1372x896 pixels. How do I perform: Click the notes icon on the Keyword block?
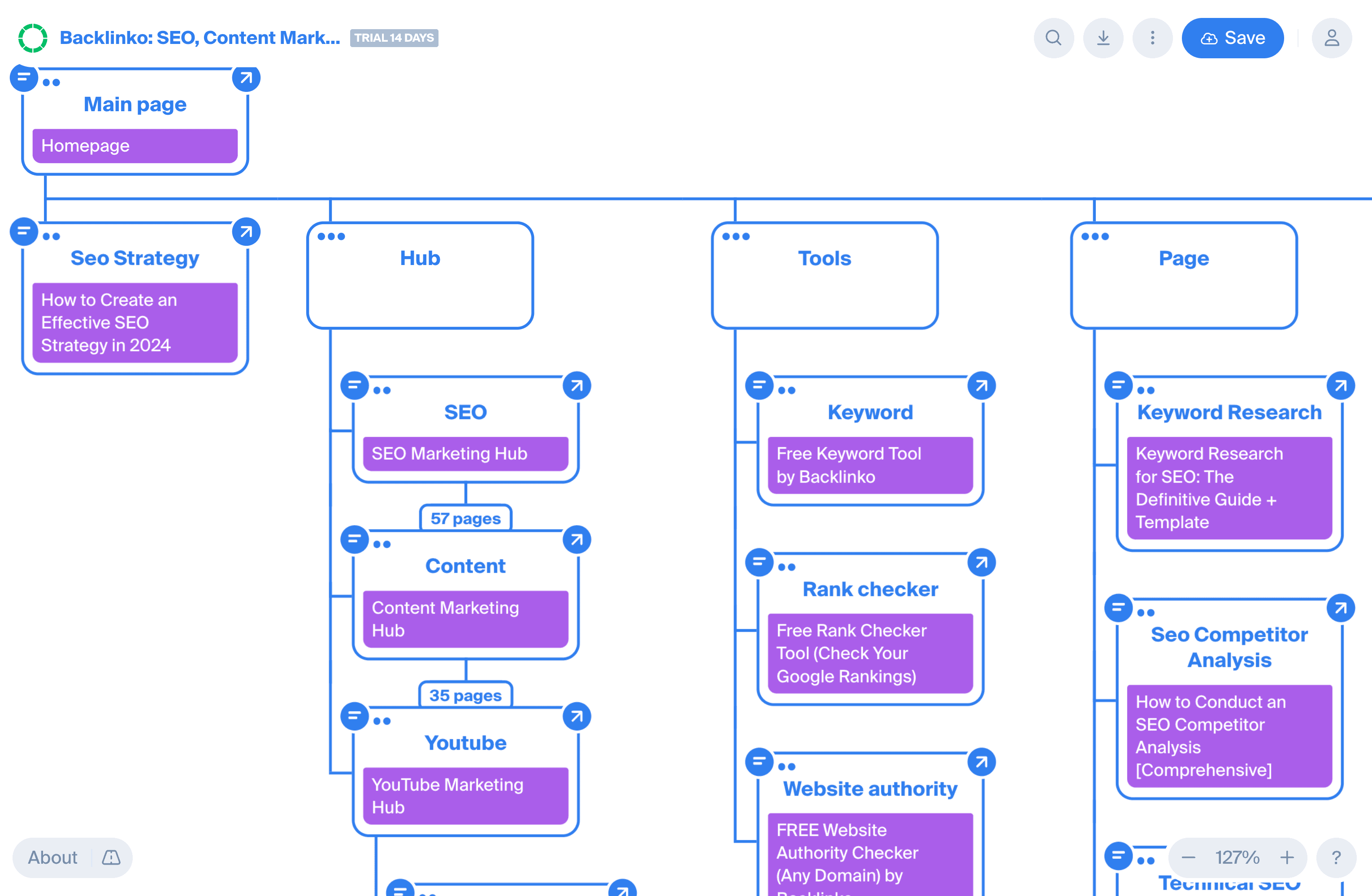pos(759,385)
